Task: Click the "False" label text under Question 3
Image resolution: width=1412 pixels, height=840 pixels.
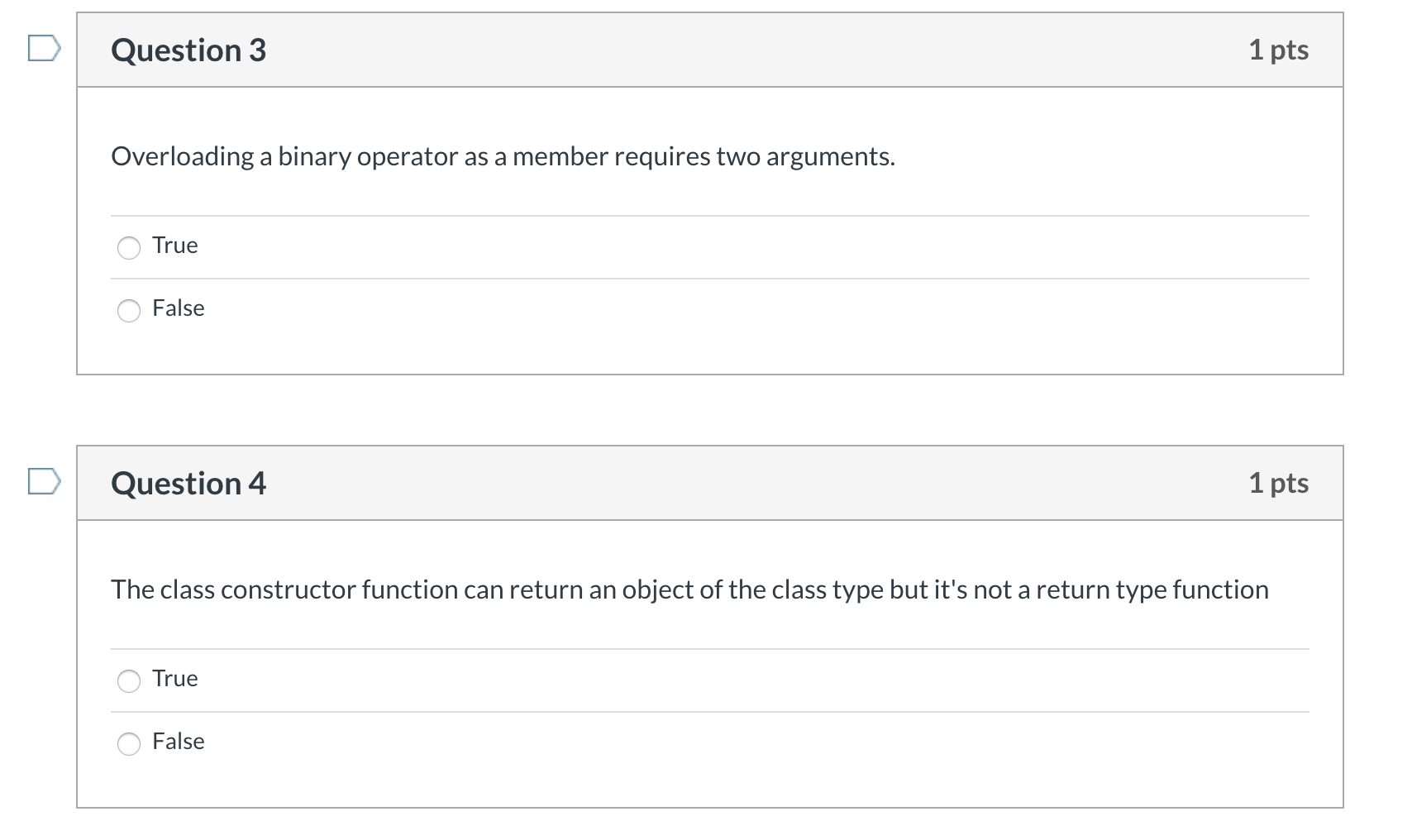Action: (179, 308)
